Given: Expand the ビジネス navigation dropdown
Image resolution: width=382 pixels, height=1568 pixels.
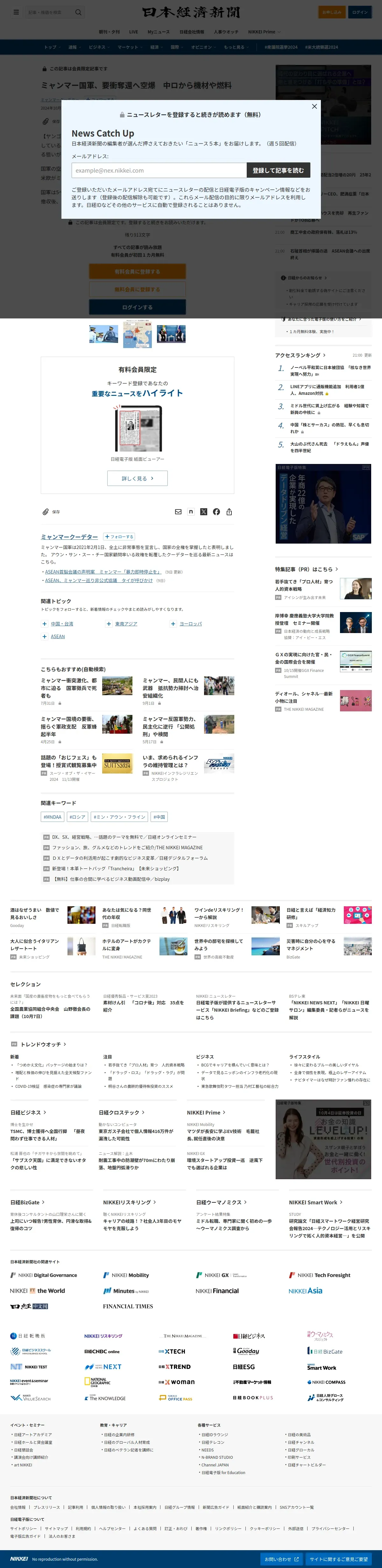Looking at the screenshot, I should (x=99, y=47).
